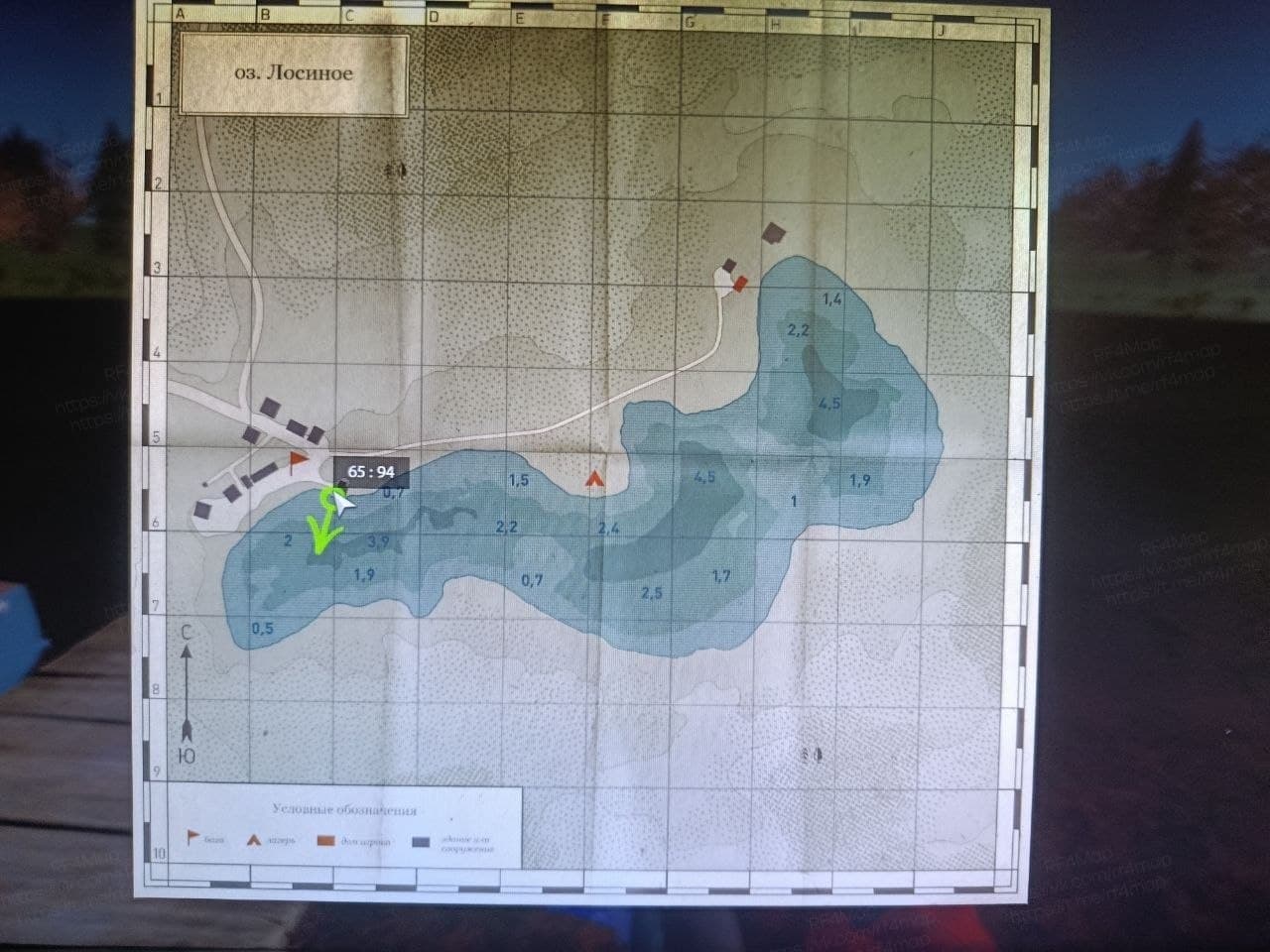Click the 1,5 depth label
Image resolution: width=1270 pixels, height=952 pixels.
(x=518, y=480)
